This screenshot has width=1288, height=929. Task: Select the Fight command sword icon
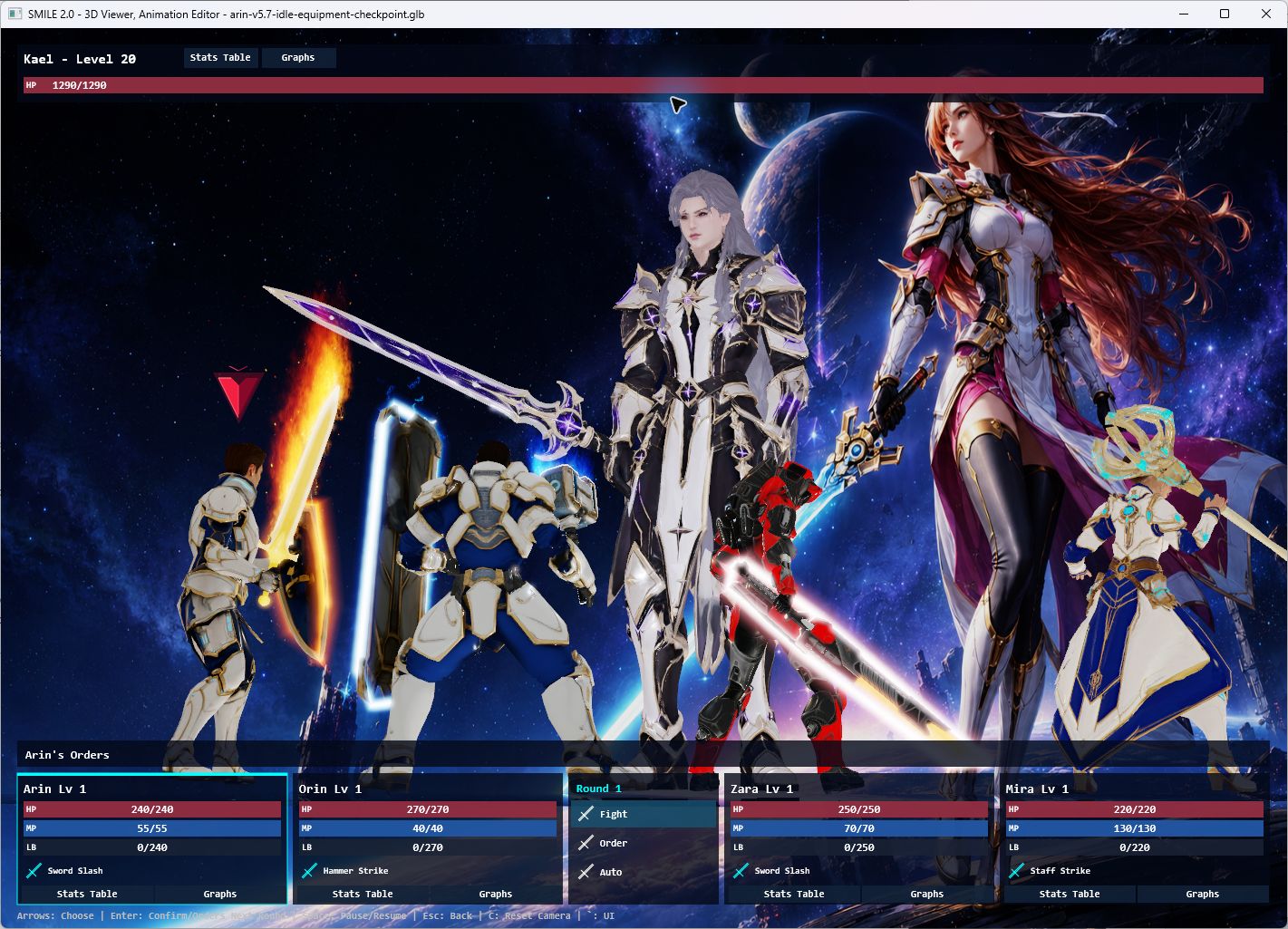(x=586, y=814)
